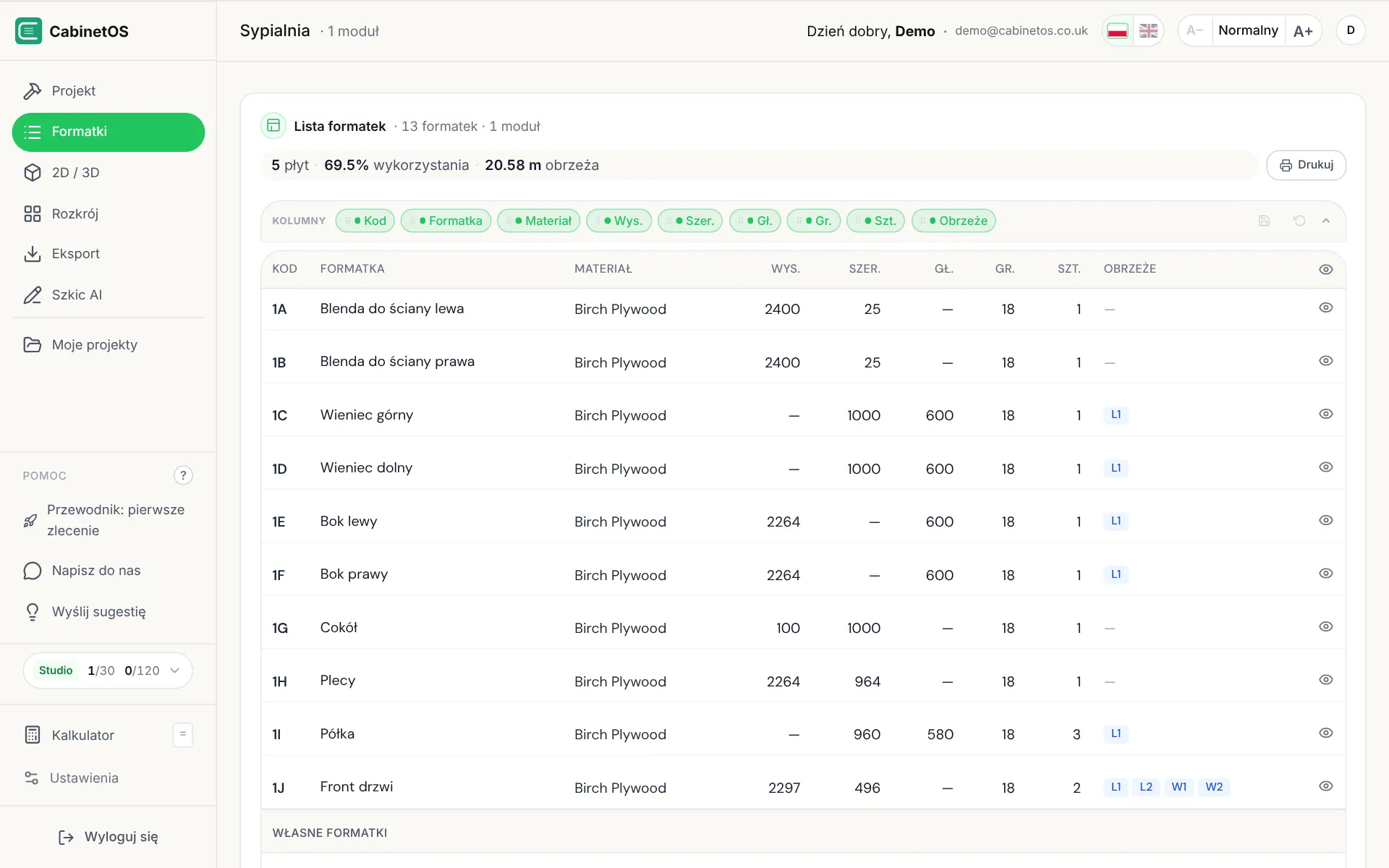Open Przewodnik: pierwsze zlecenie guide

click(109, 520)
